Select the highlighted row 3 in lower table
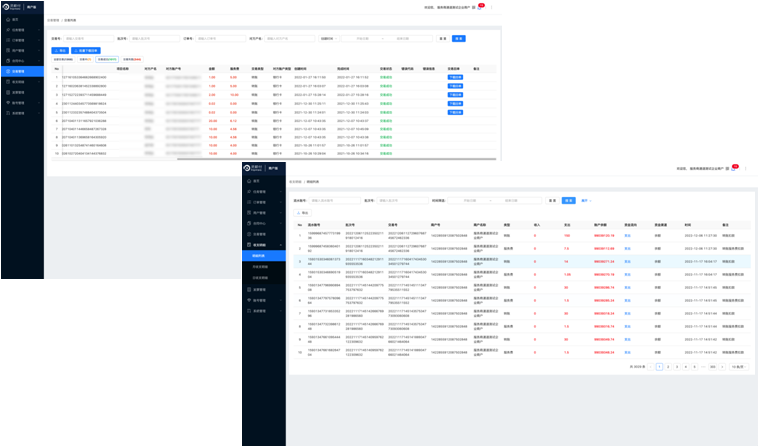 point(522,262)
